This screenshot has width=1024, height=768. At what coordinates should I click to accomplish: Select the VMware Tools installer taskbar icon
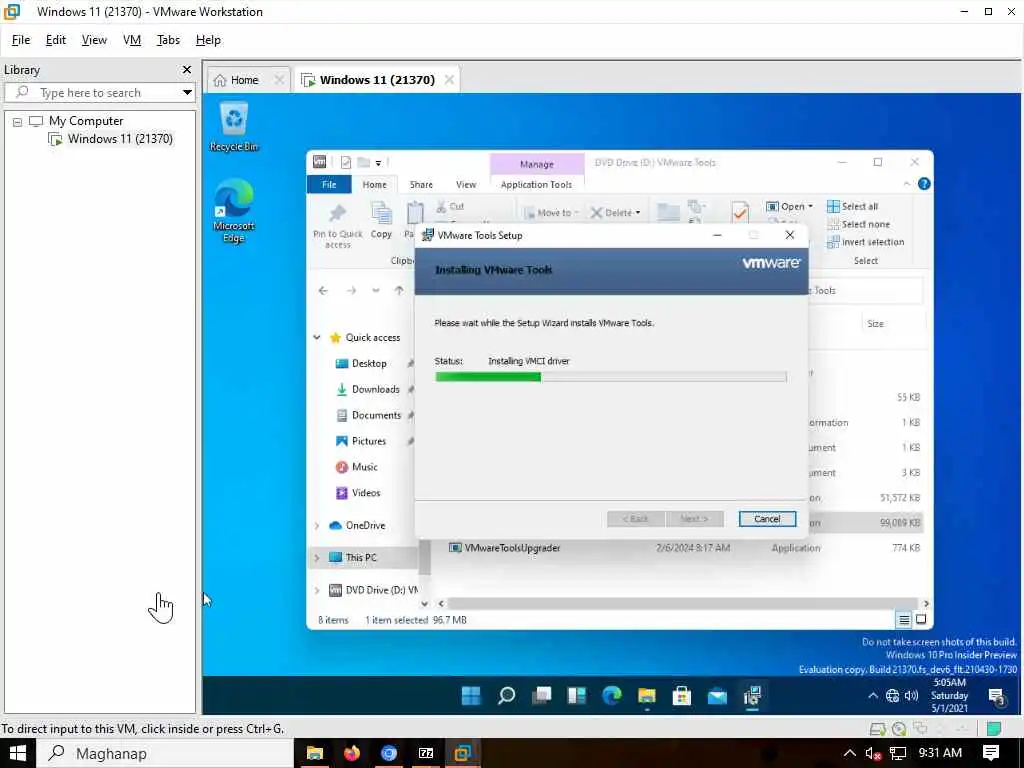[752, 696]
